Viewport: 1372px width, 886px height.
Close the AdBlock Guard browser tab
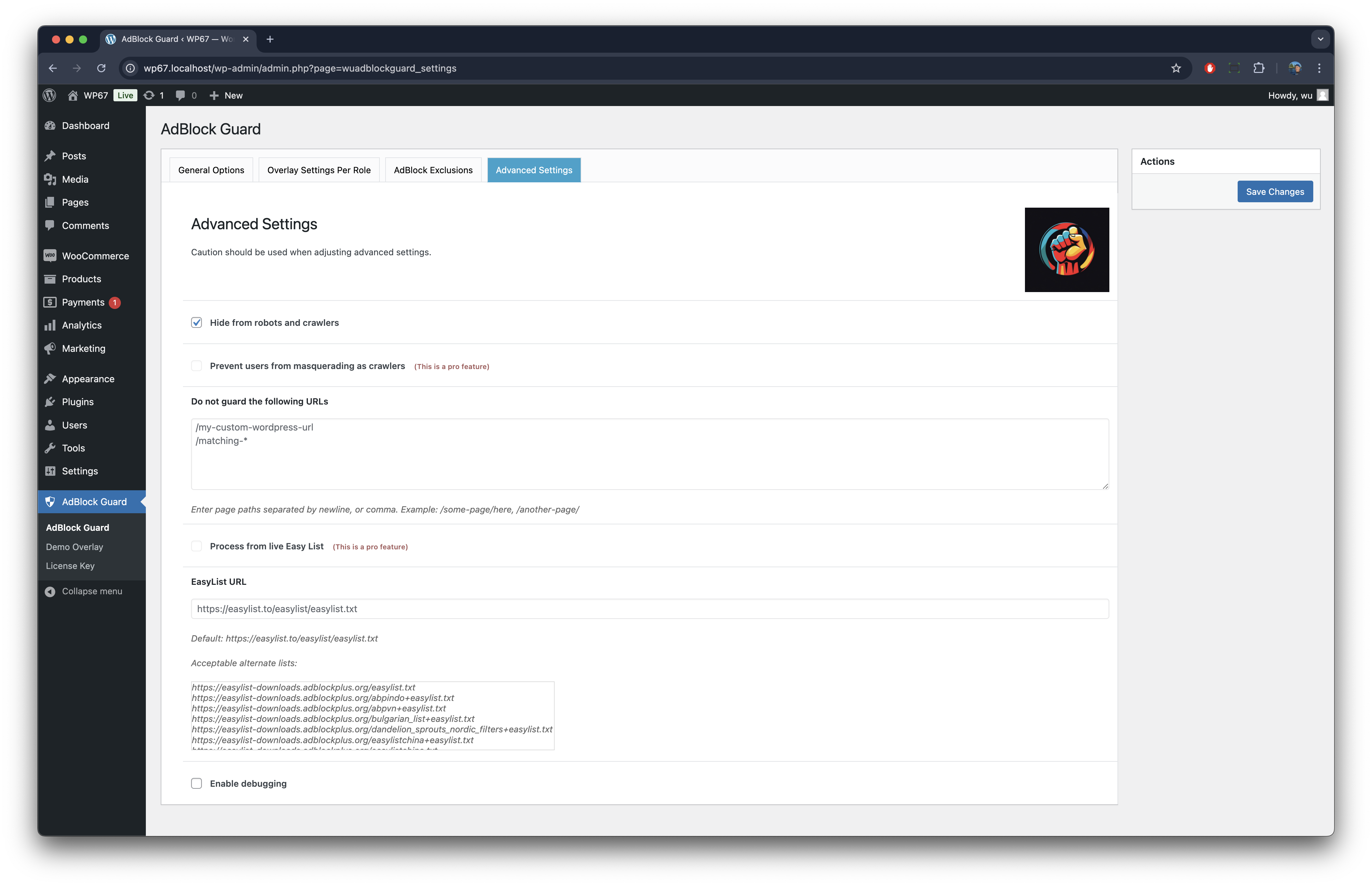pos(246,39)
